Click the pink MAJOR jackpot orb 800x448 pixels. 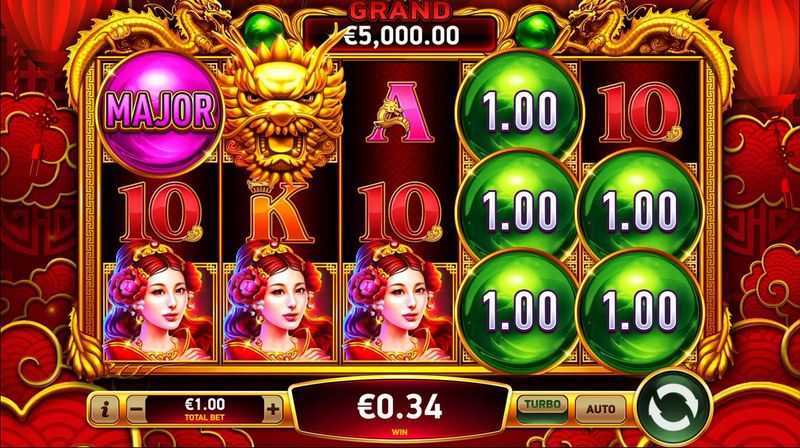coord(161,112)
